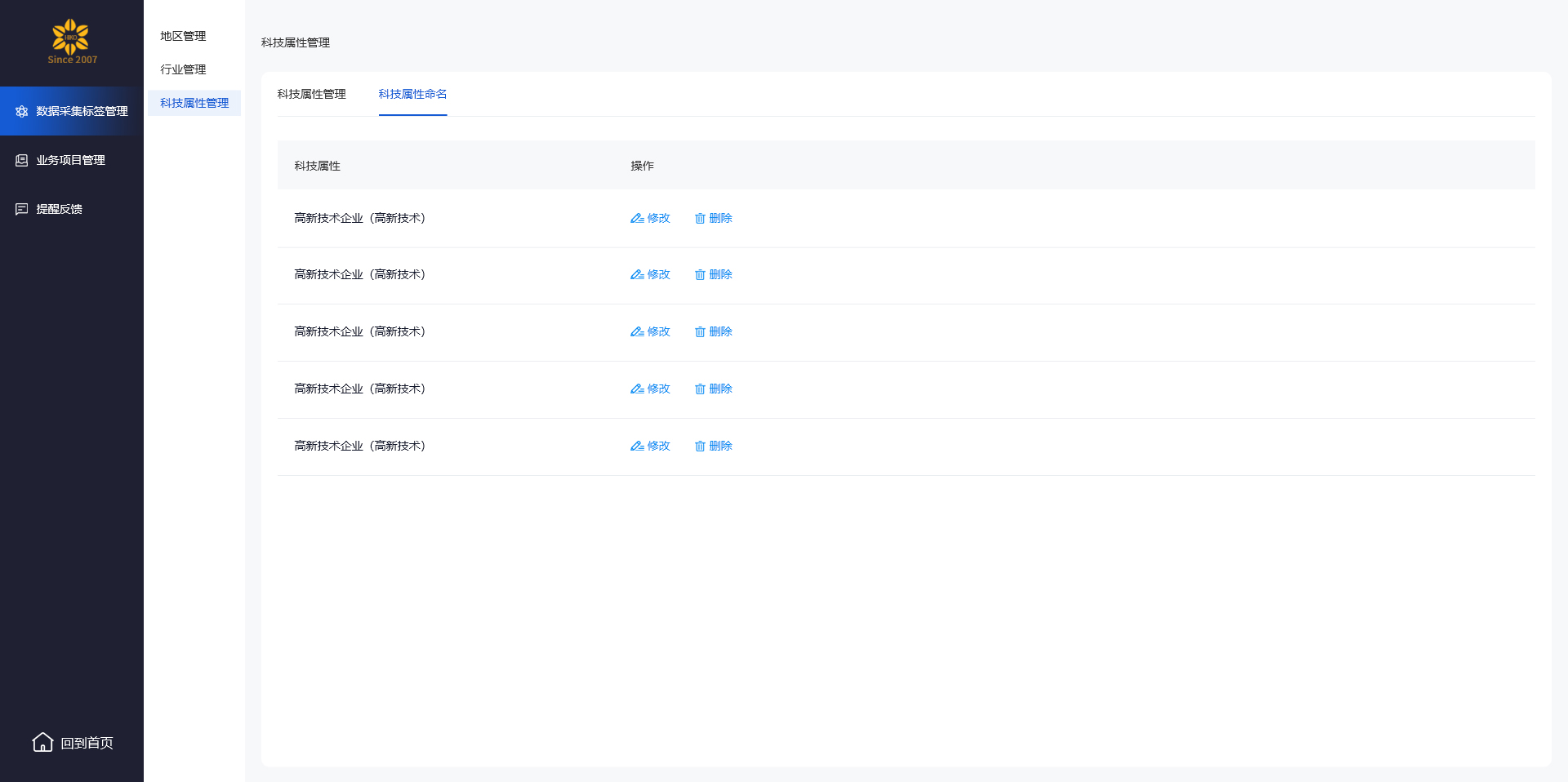Switch to the 科技属性管理 tab

click(311, 95)
